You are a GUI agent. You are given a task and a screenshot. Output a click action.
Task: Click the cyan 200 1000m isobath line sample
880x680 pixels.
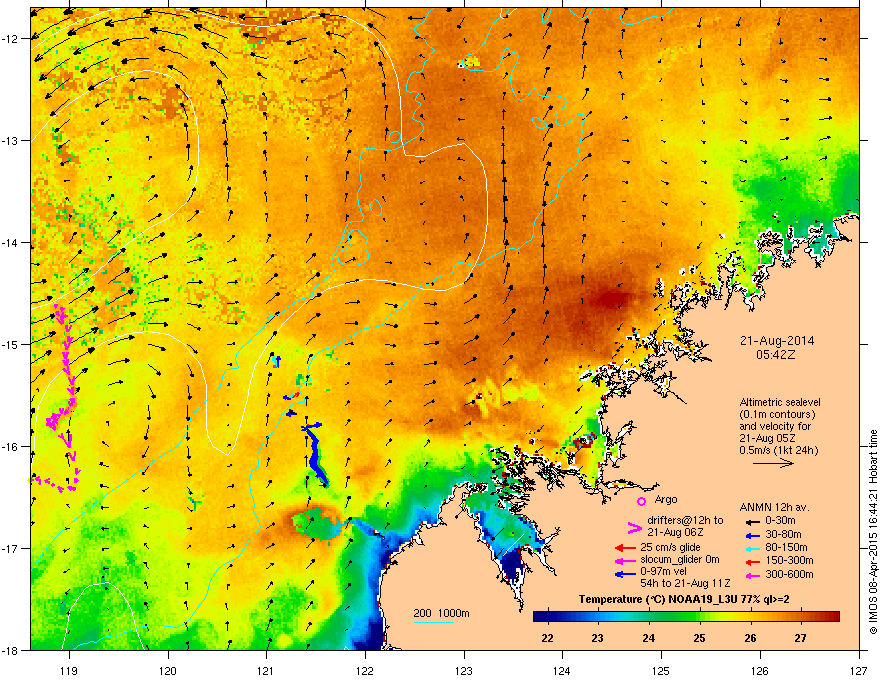tap(433, 622)
